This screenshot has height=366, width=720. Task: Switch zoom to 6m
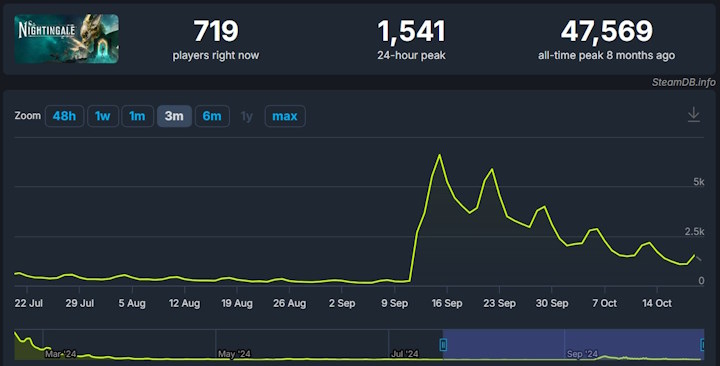[x=212, y=116]
